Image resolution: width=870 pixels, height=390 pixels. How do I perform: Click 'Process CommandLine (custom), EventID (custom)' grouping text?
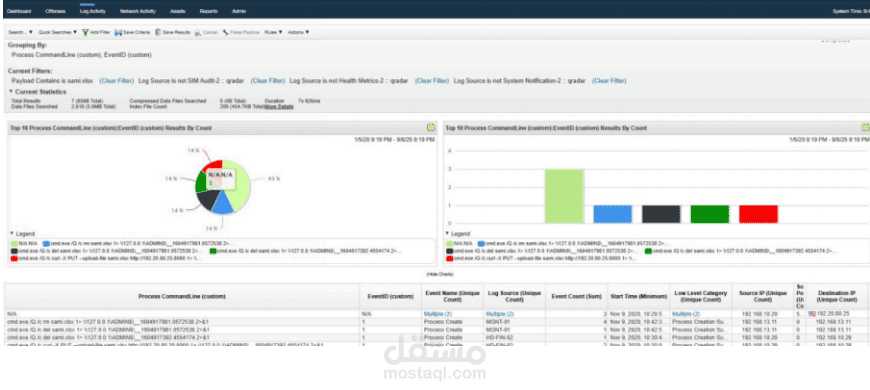tap(82, 55)
